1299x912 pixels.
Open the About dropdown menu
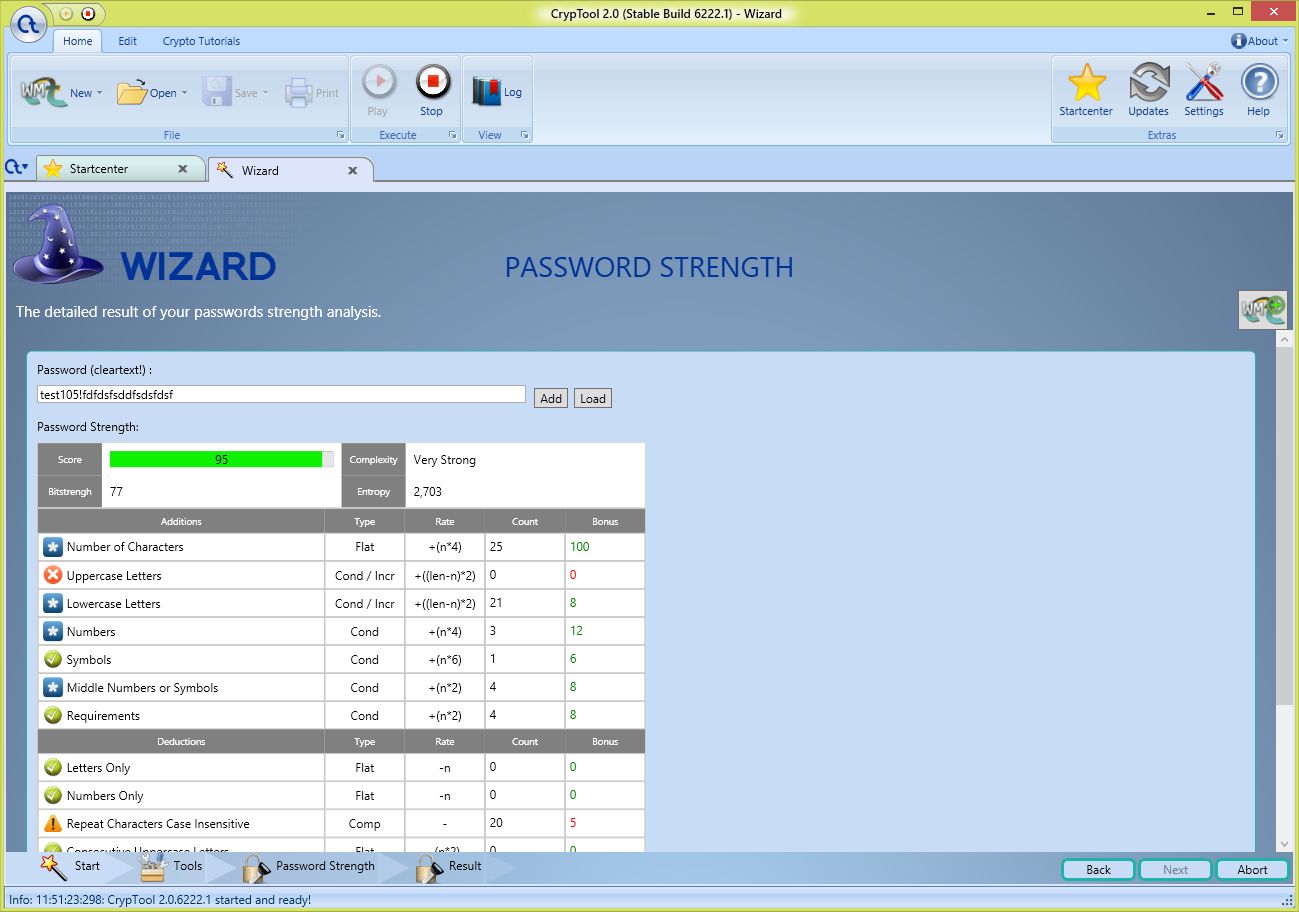1260,41
